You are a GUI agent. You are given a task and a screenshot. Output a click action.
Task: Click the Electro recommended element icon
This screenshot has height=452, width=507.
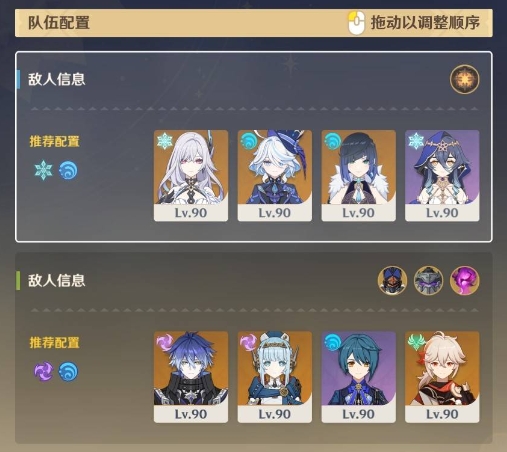(x=44, y=371)
